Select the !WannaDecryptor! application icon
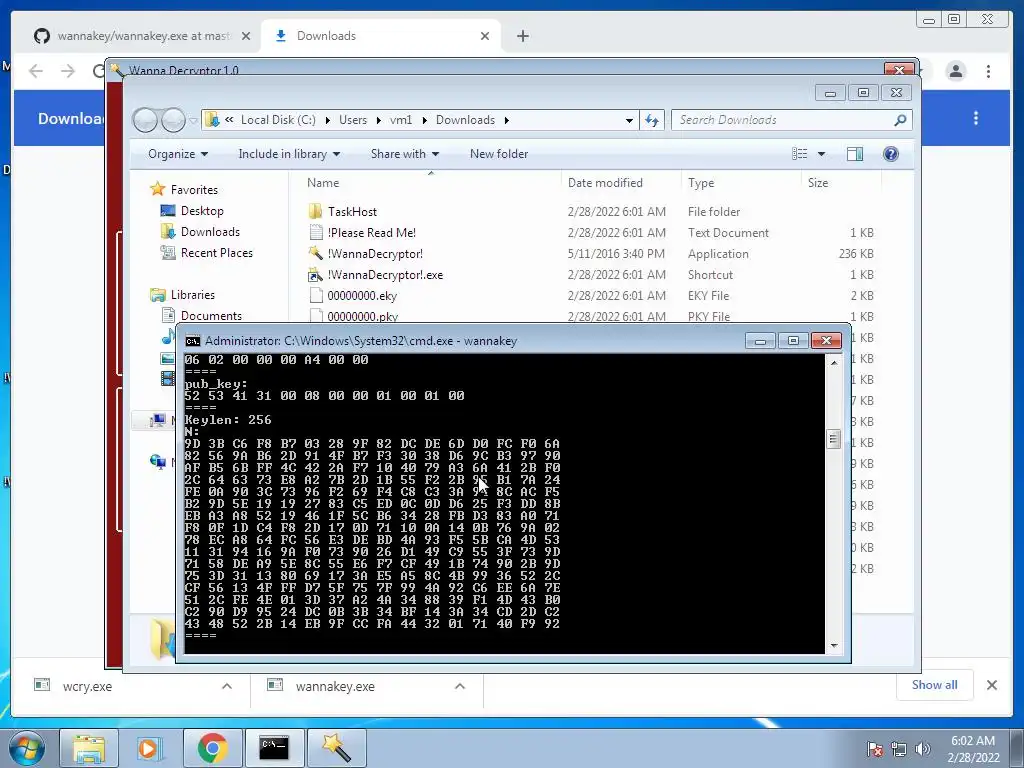Viewport: 1024px width, 768px height. click(x=315, y=253)
